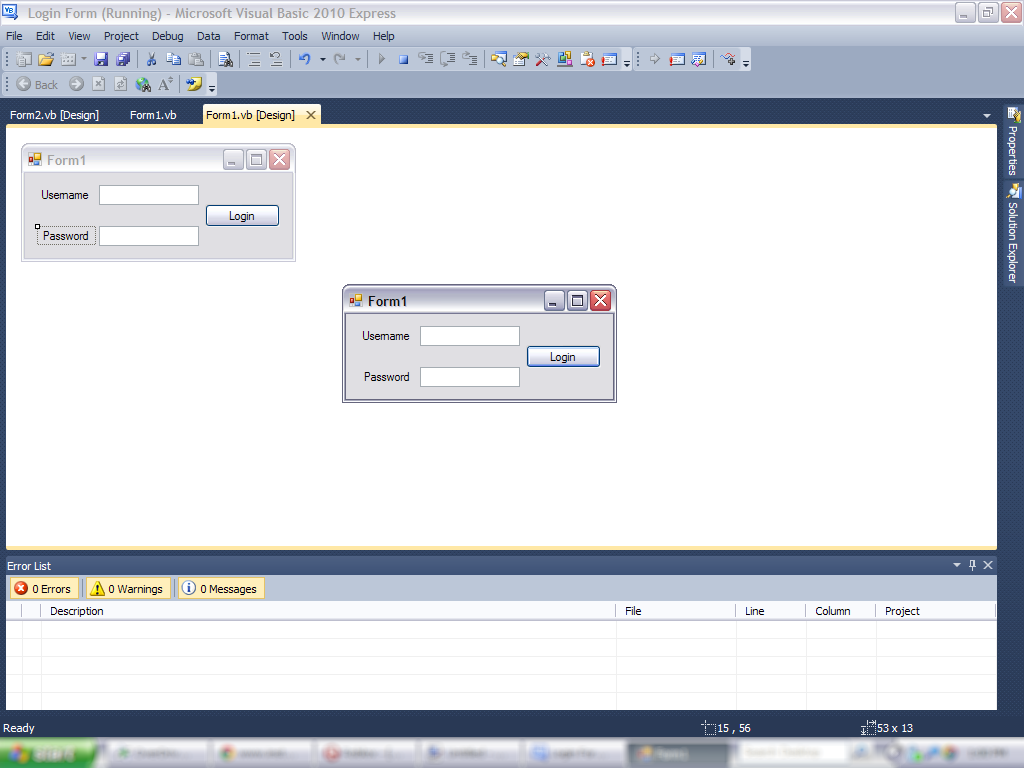Toggle the 0 Errors filter in Error List

pyautogui.click(x=44, y=589)
